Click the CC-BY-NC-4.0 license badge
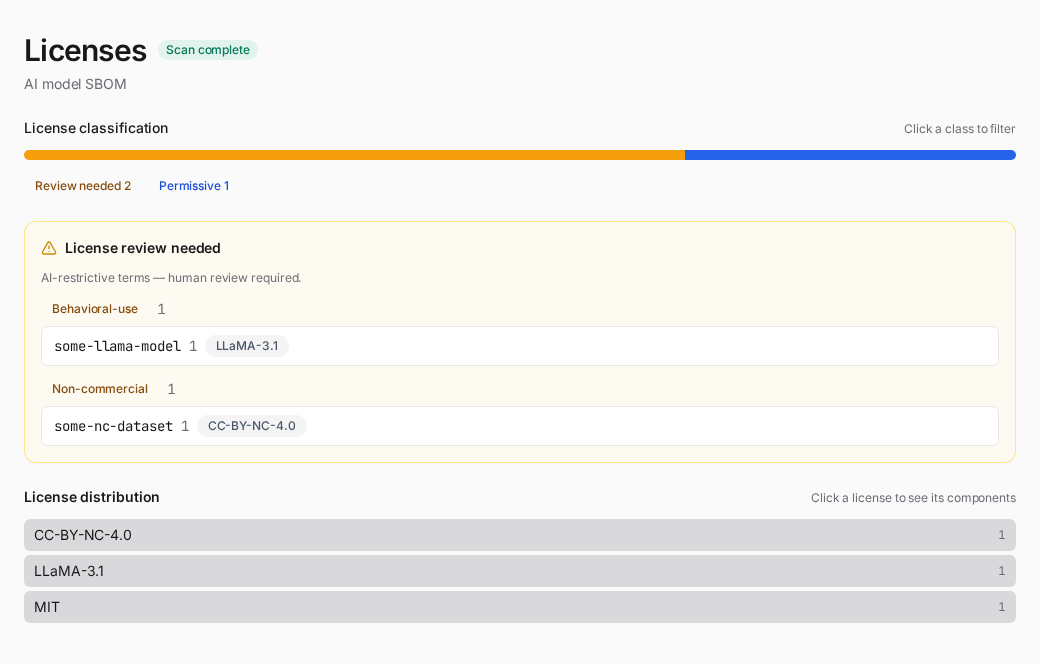Image resolution: width=1040 pixels, height=664 pixels. click(x=252, y=426)
